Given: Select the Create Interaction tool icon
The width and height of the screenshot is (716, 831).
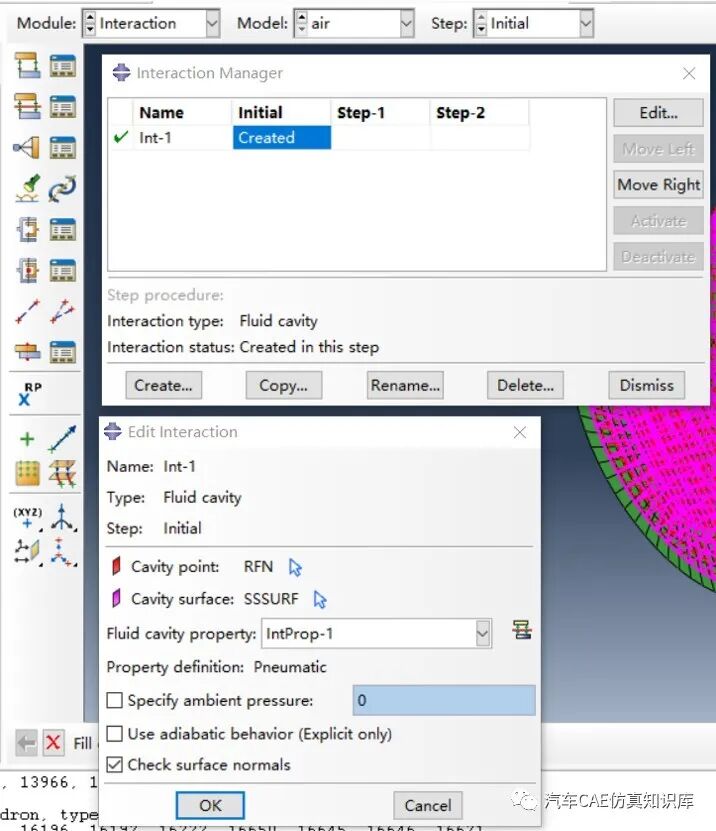Looking at the screenshot, I should (x=27, y=65).
